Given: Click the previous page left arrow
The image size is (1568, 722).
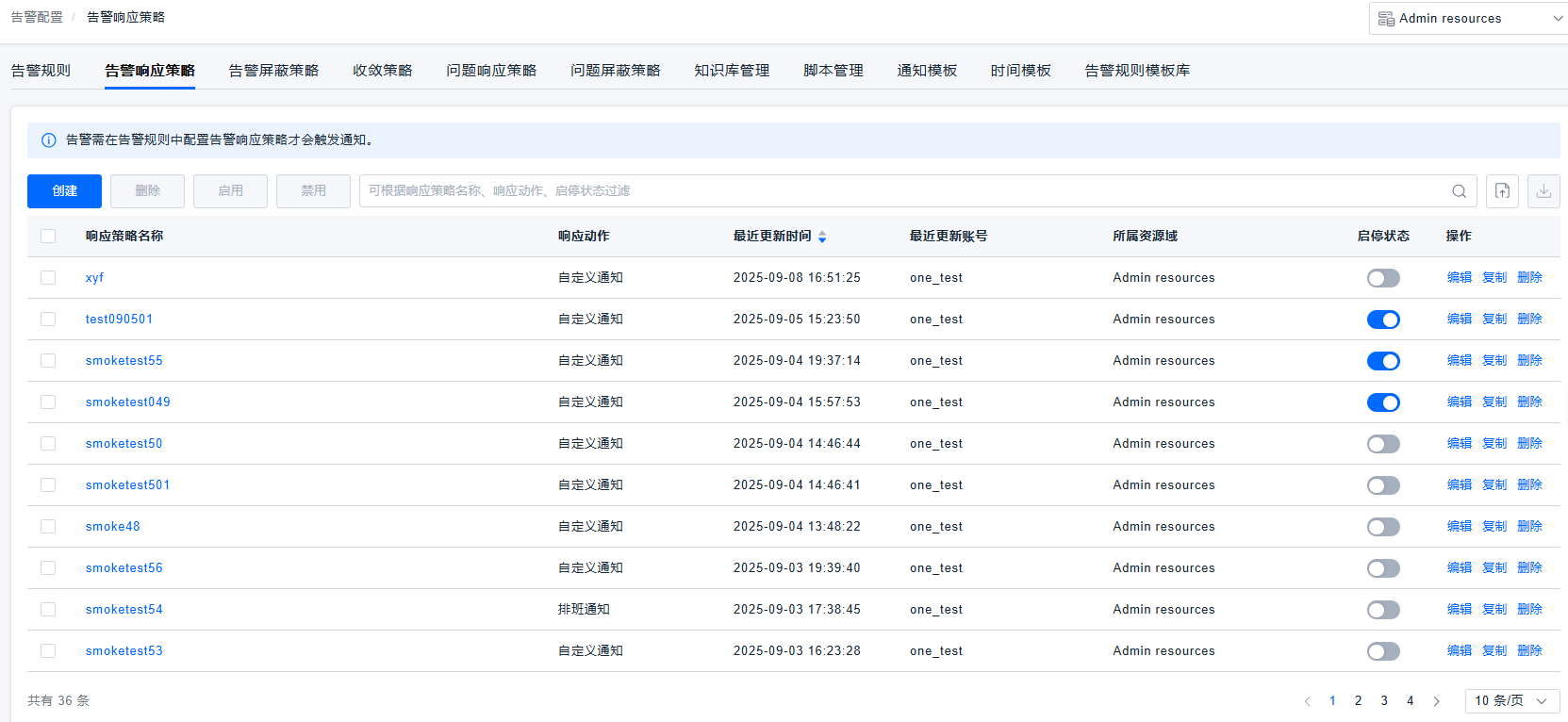Looking at the screenshot, I should pyautogui.click(x=1307, y=701).
